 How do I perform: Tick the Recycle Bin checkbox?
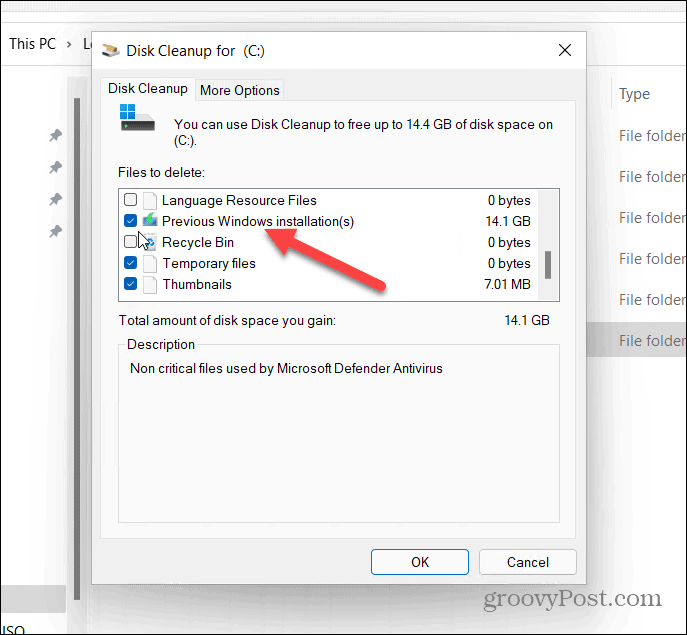click(130, 242)
